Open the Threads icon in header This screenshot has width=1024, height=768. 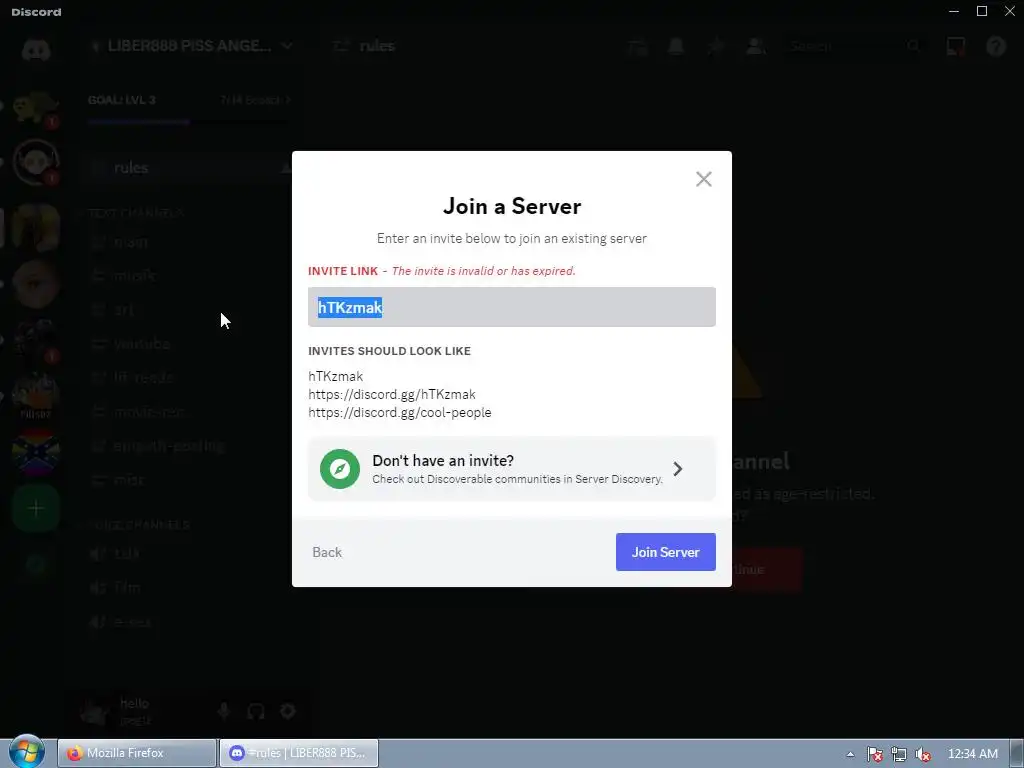637,46
